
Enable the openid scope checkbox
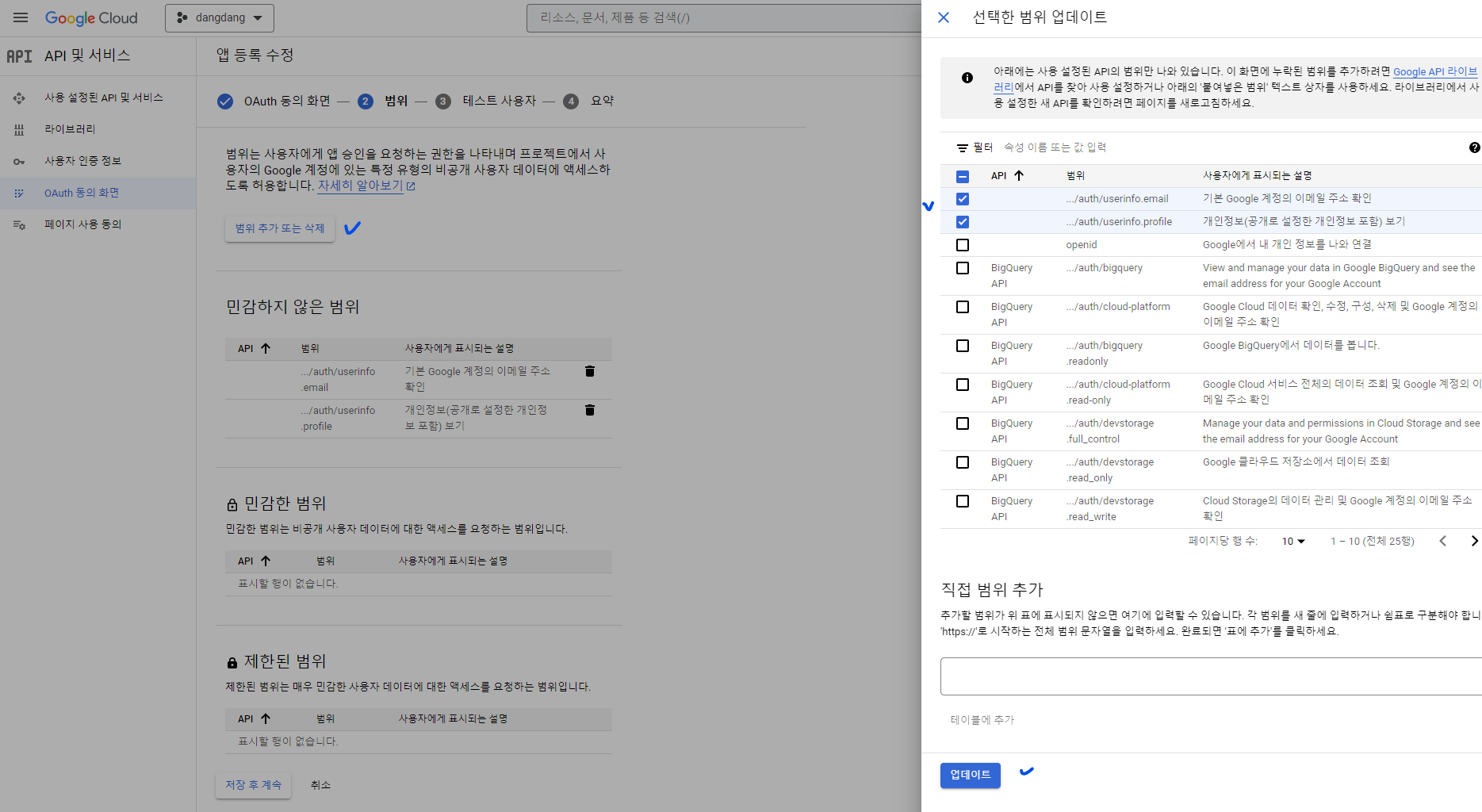[963, 245]
